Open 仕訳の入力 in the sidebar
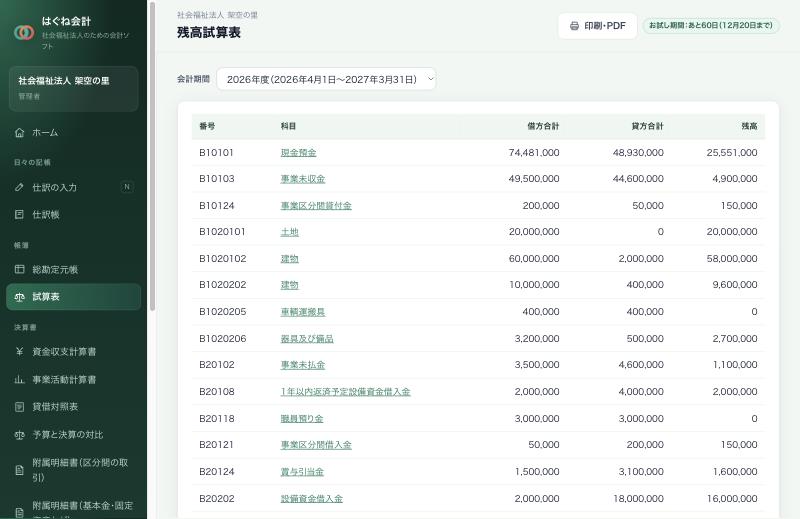This screenshot has height=519, width=800. (73, 187)
